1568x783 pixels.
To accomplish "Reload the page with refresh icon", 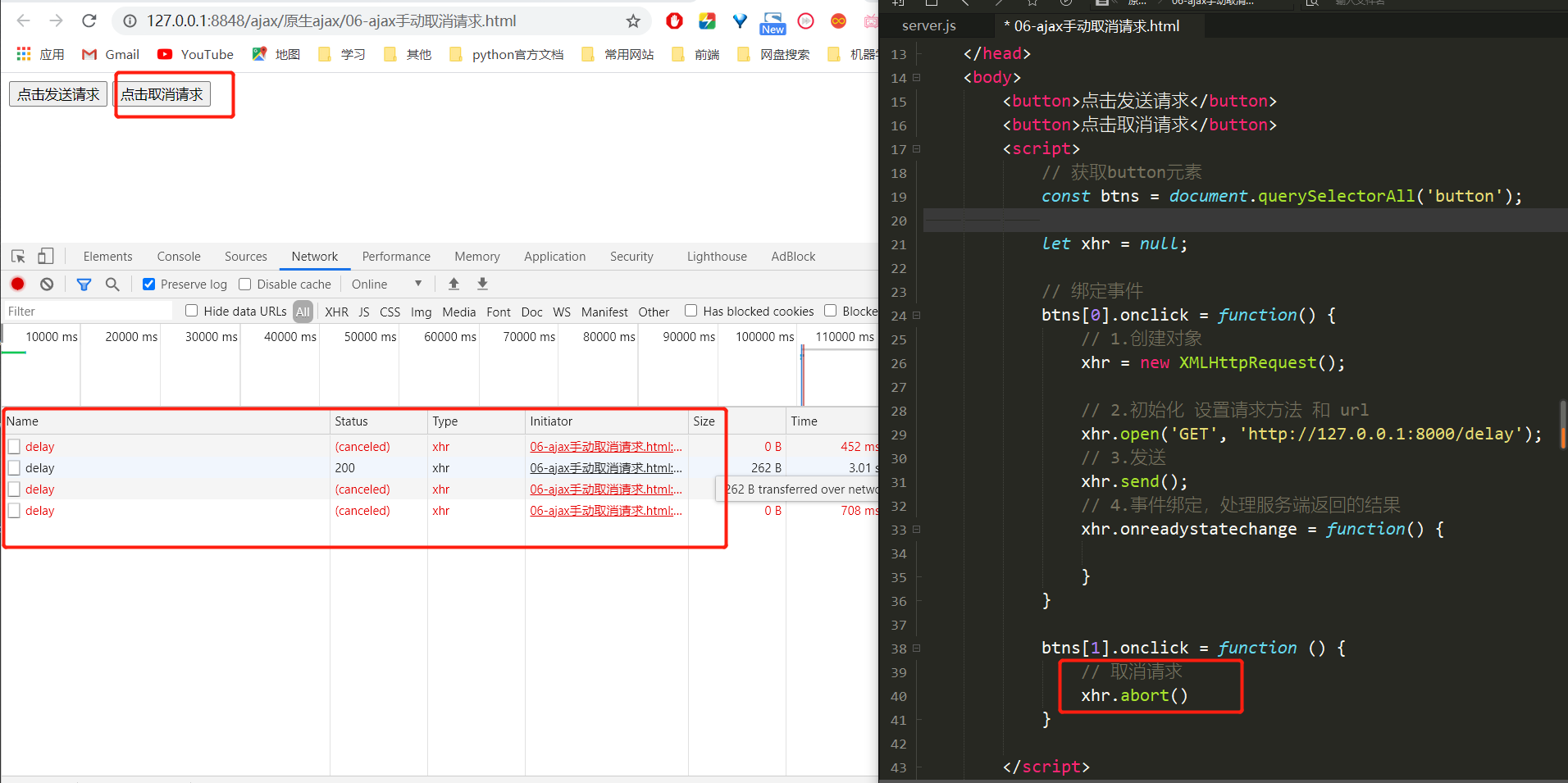I will (89, 20).
